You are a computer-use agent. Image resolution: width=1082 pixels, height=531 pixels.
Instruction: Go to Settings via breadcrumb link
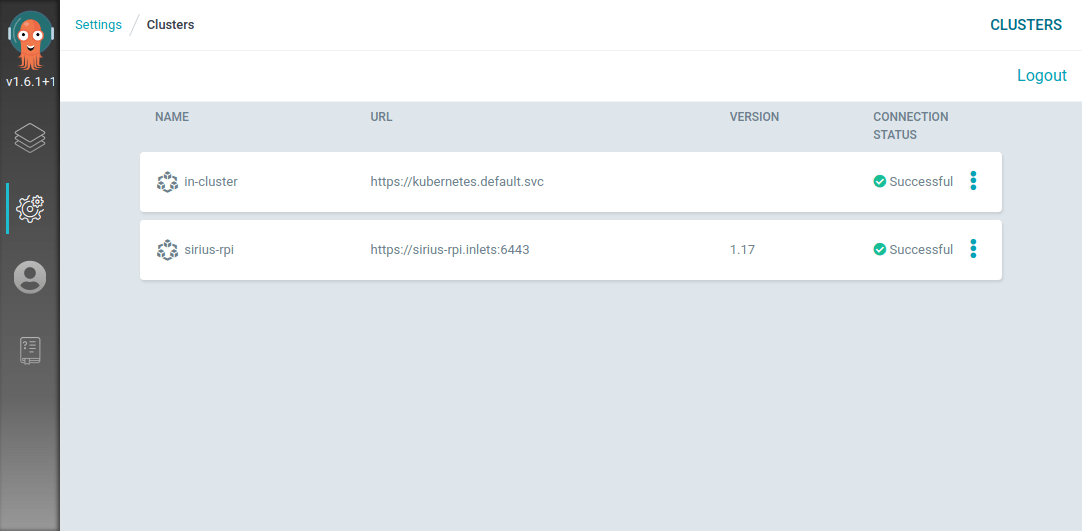point(99,25)
